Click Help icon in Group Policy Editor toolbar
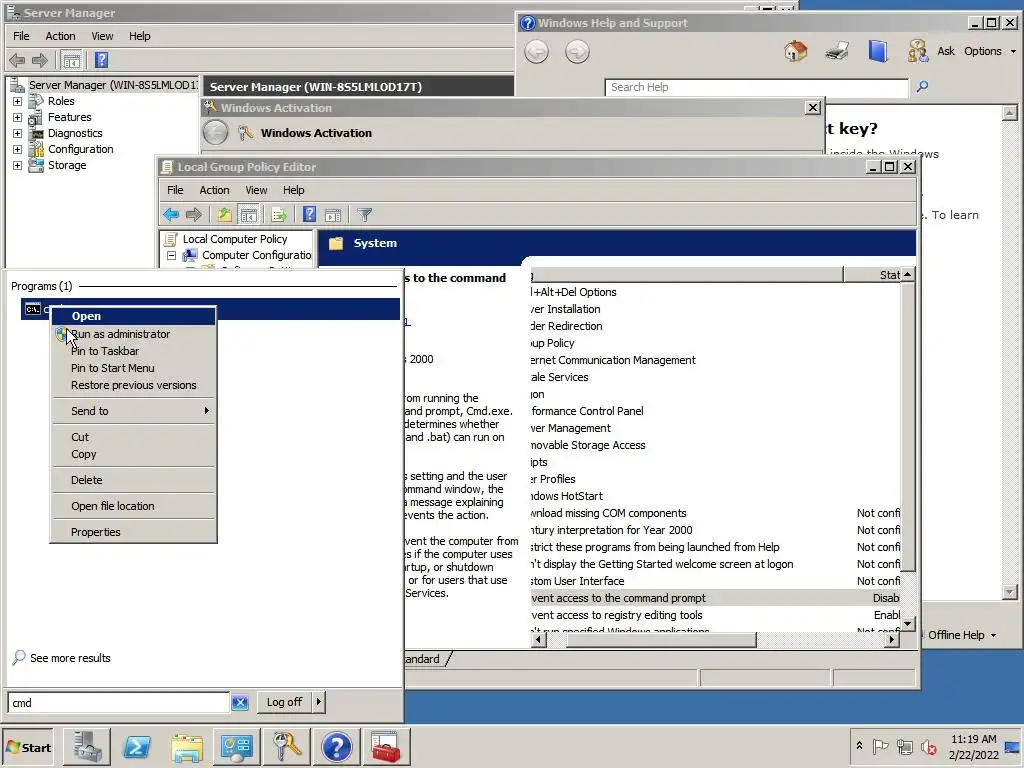Image resolution: width=1024 pixels, height=768 pixels. tap(310, 214)
